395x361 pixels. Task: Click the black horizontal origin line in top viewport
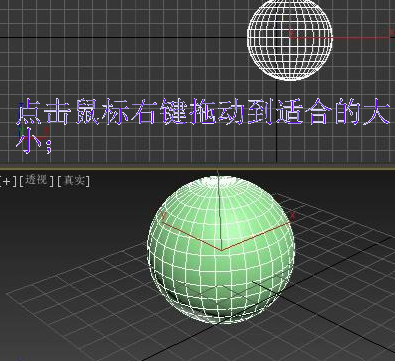point(123,37)
